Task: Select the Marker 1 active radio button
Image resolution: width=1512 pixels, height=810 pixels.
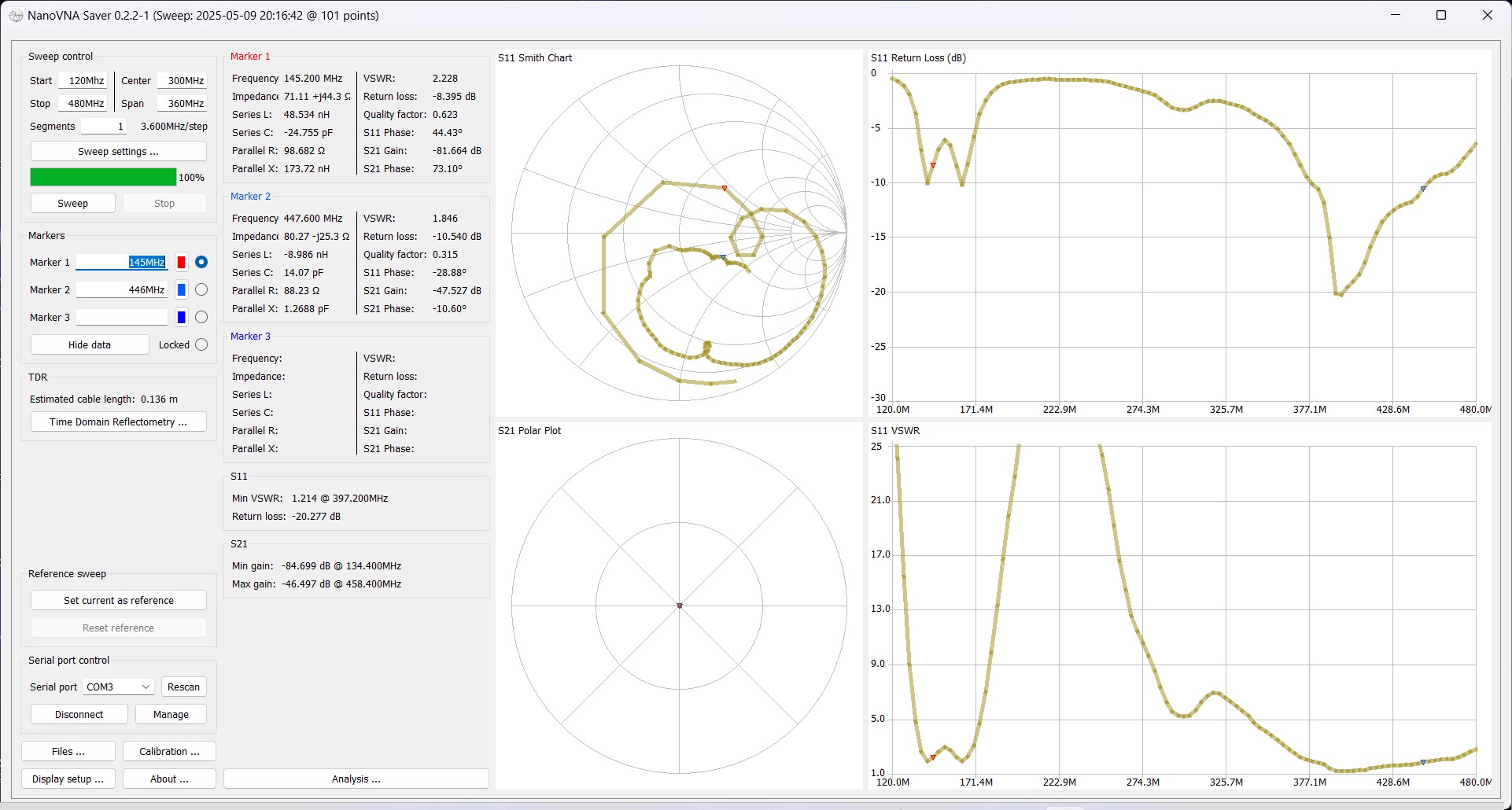Action: (x=201, y=262)
